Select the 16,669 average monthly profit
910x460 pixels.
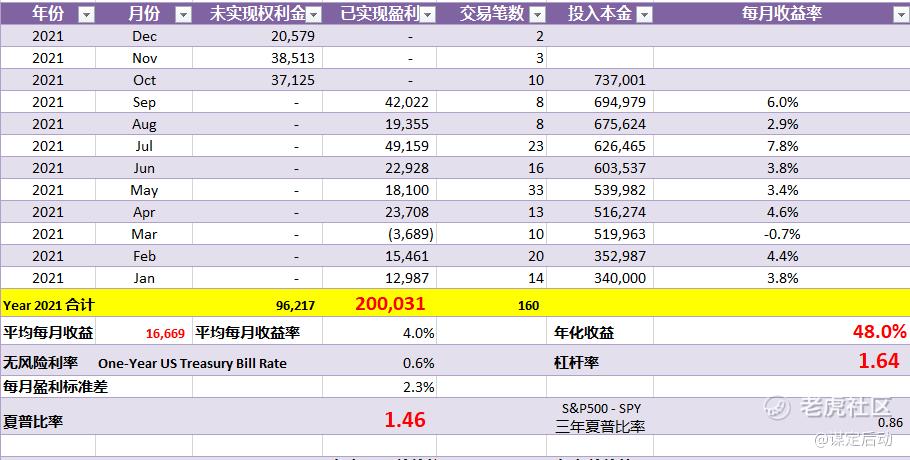(165, 334)
